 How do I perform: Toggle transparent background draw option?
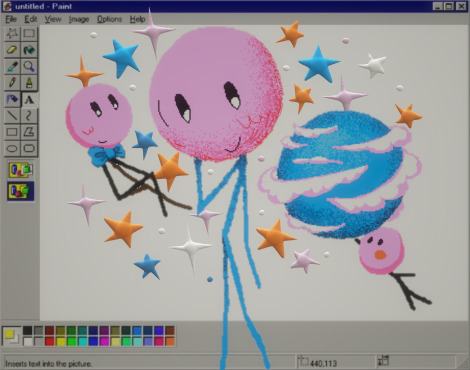tap(21, 191)
